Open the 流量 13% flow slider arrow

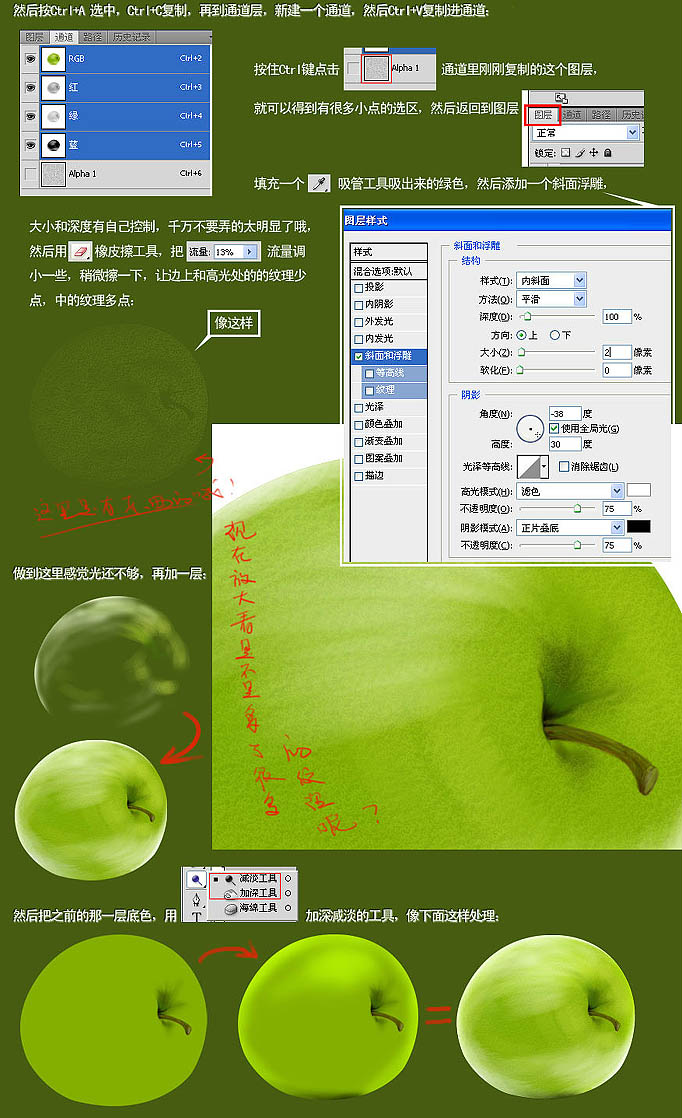click(249, 252)
